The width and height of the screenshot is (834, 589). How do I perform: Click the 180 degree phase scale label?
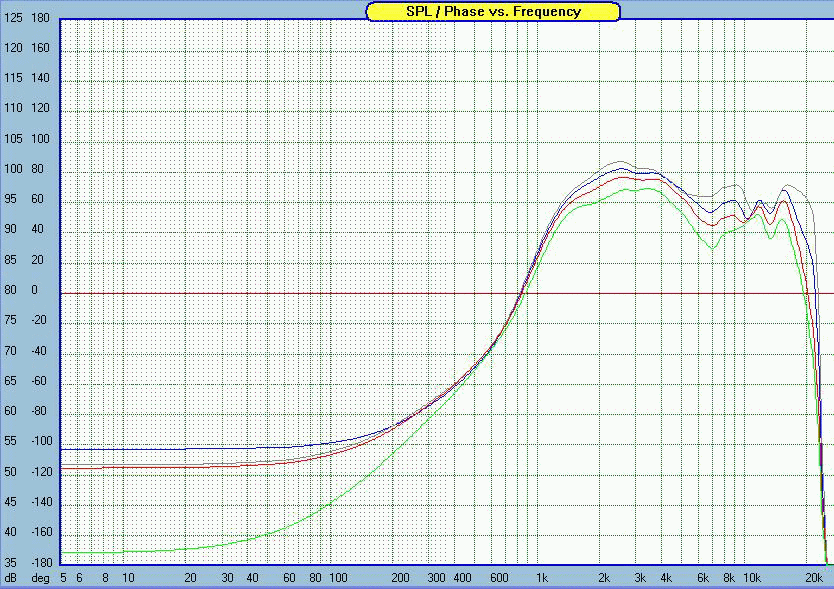click(40, 18)
